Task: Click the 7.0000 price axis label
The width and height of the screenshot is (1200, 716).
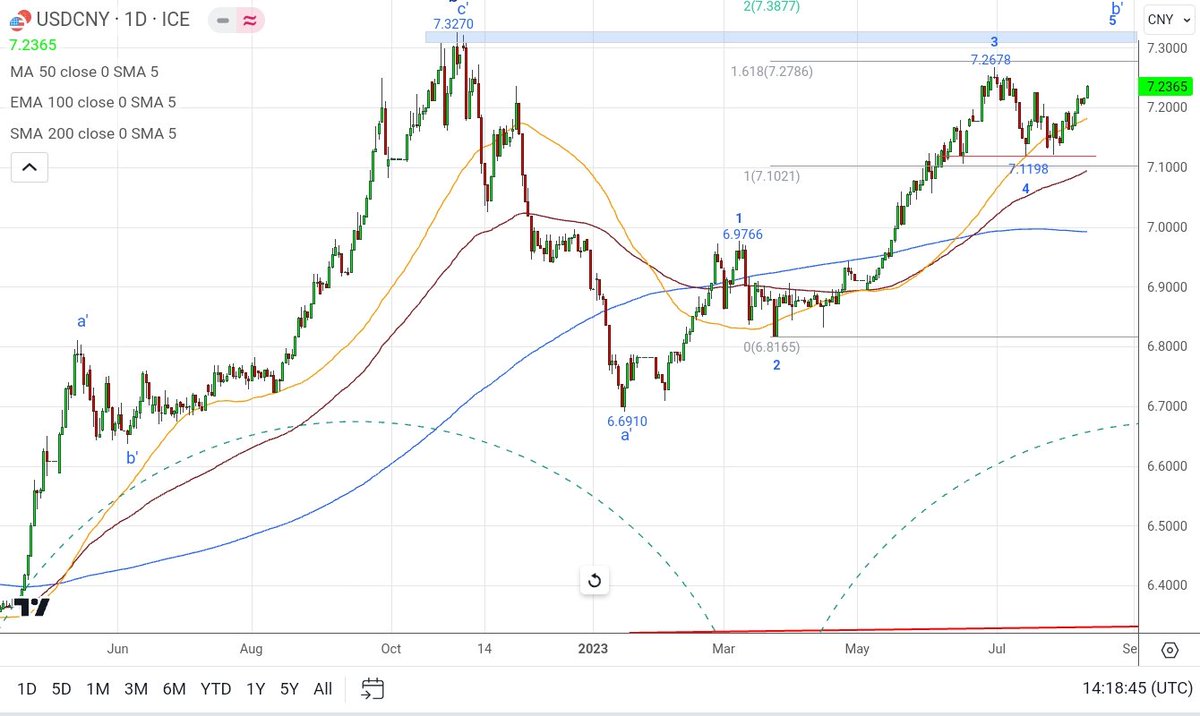Action: coord(1167,227)
